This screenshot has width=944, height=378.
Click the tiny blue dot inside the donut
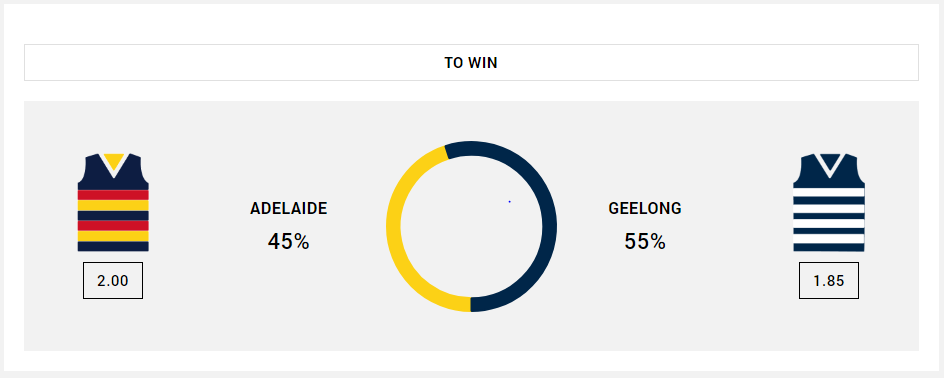coord(509,201)
